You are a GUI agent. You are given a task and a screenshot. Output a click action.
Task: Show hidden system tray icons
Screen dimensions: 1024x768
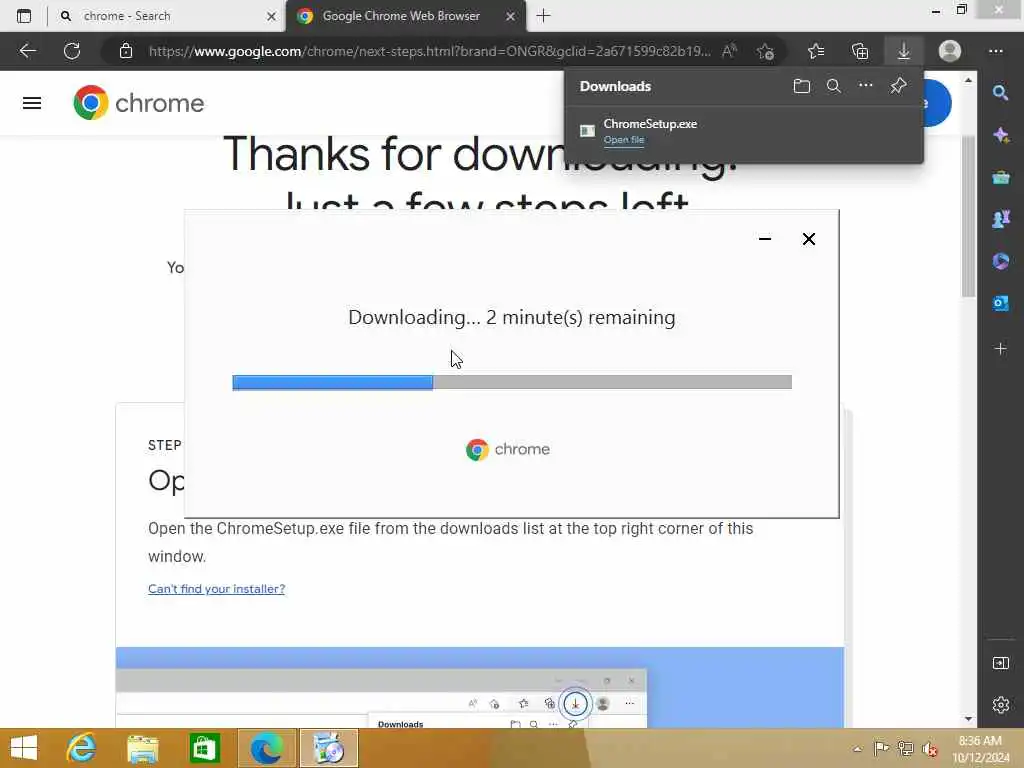(x=857, y=749)
